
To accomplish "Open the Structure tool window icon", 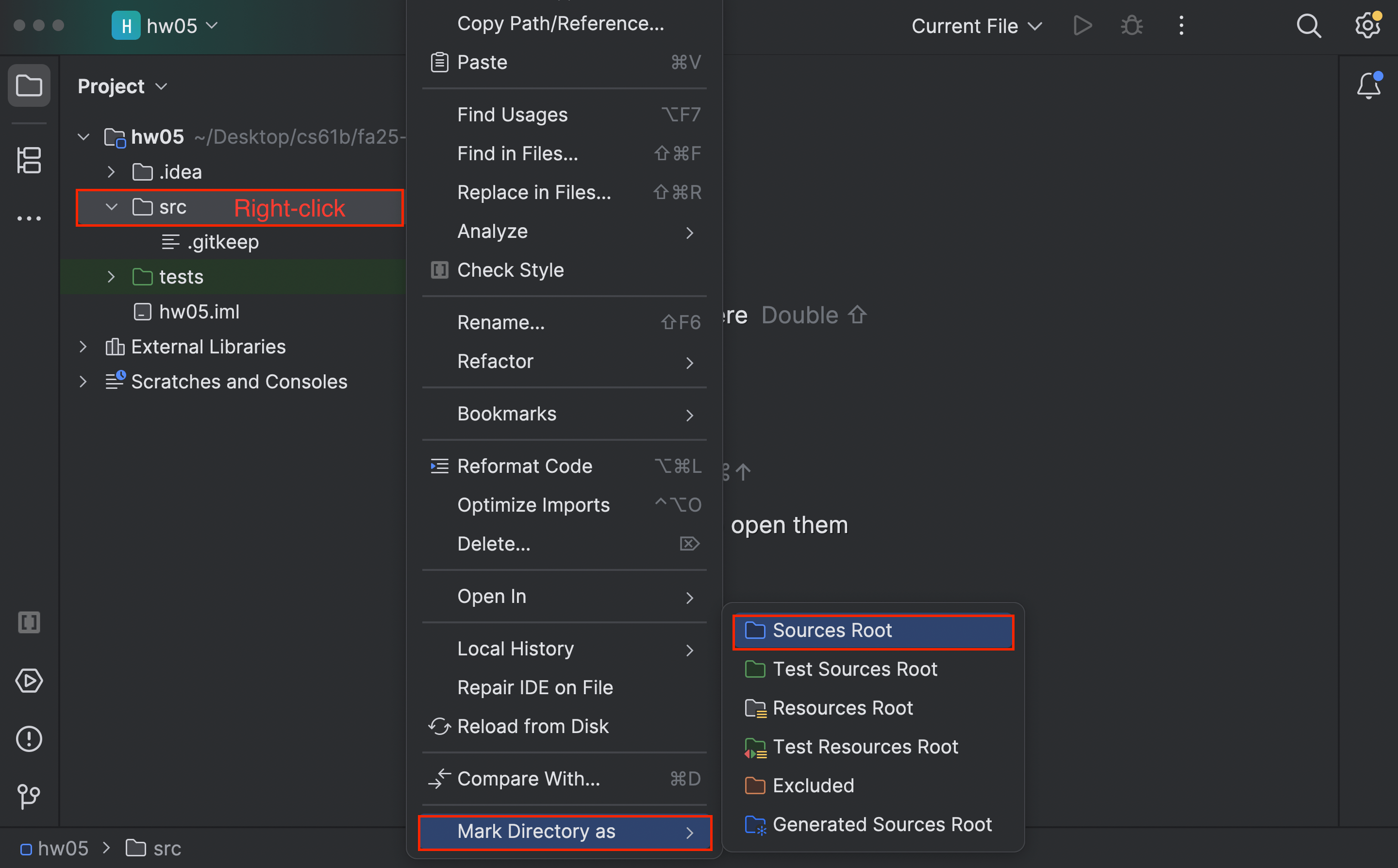I will (29, 160).
